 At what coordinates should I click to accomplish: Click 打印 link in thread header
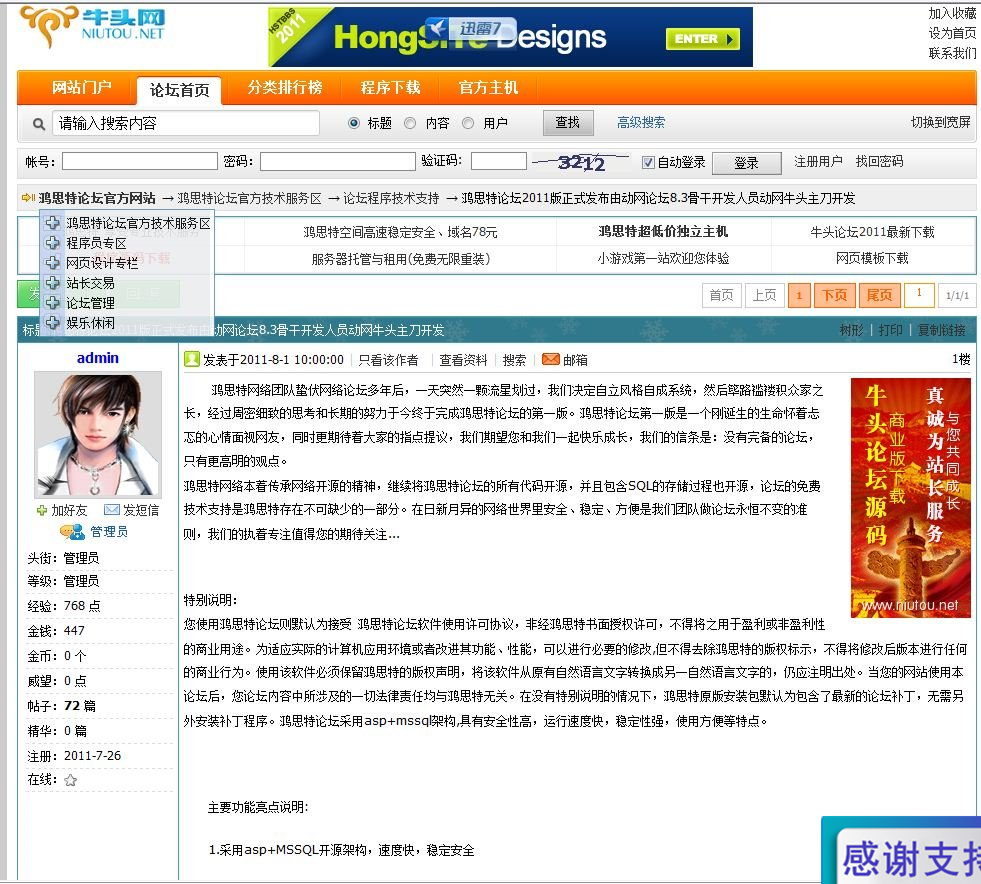pyautogui.click(x=890, y=330)
